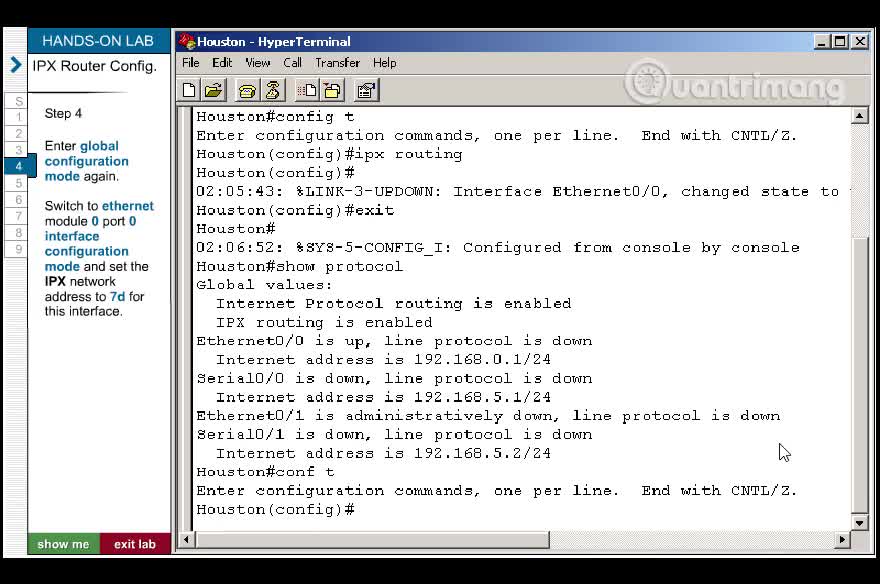Open the File menu
Image resolution: width=880 pixels, height=584 pixels.
click(x=191, y=63)
